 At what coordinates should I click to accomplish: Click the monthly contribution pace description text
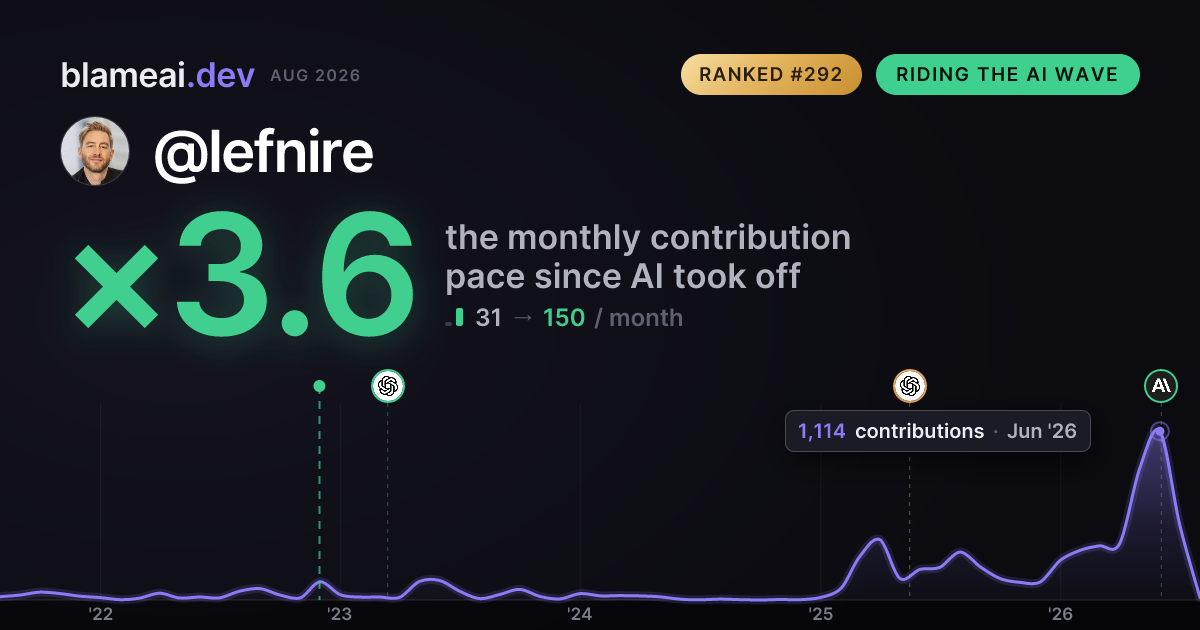click(648, 256)
